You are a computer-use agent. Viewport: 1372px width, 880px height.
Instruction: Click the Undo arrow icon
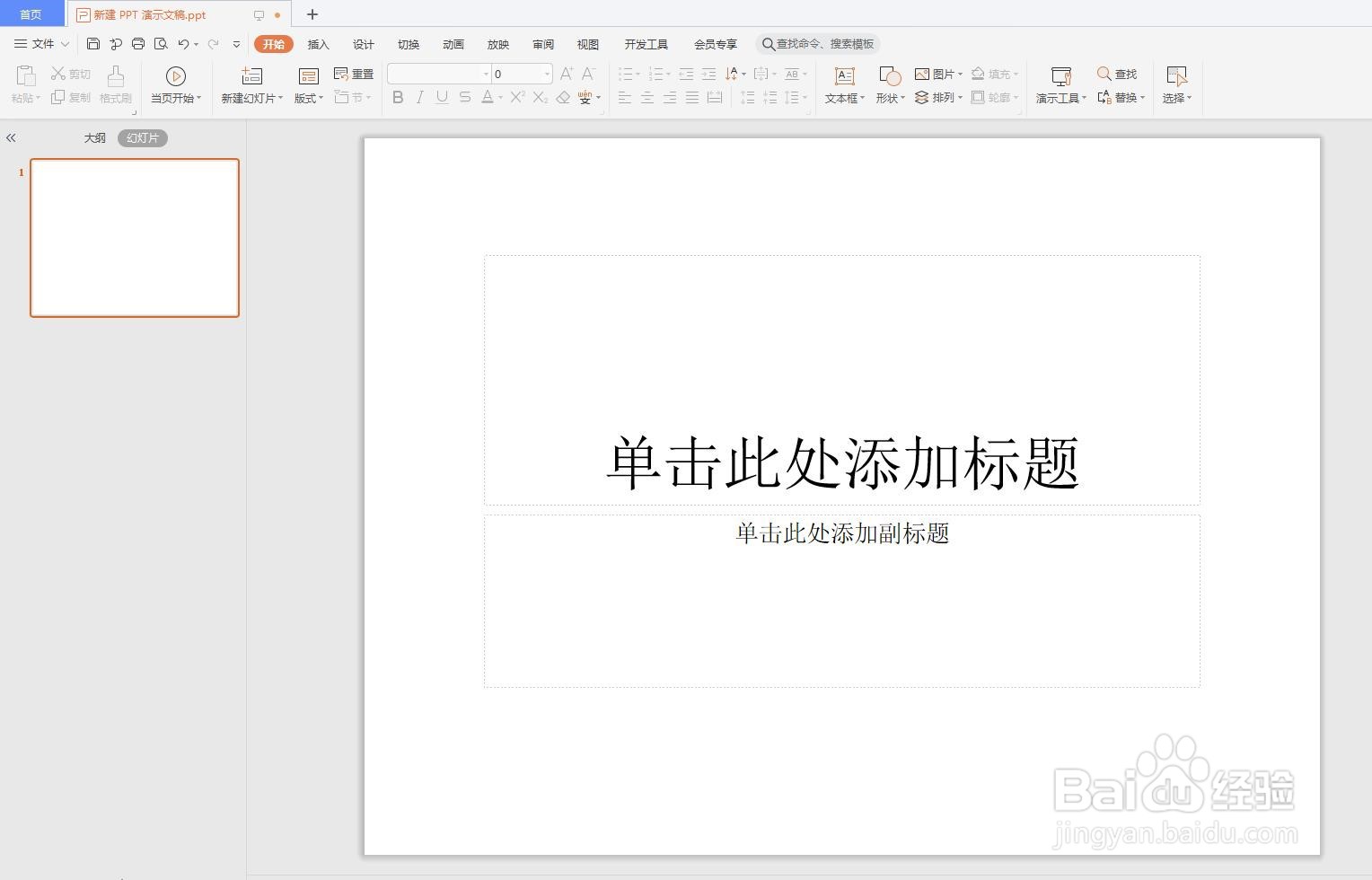pyautogui.click(x=183, y=44)
